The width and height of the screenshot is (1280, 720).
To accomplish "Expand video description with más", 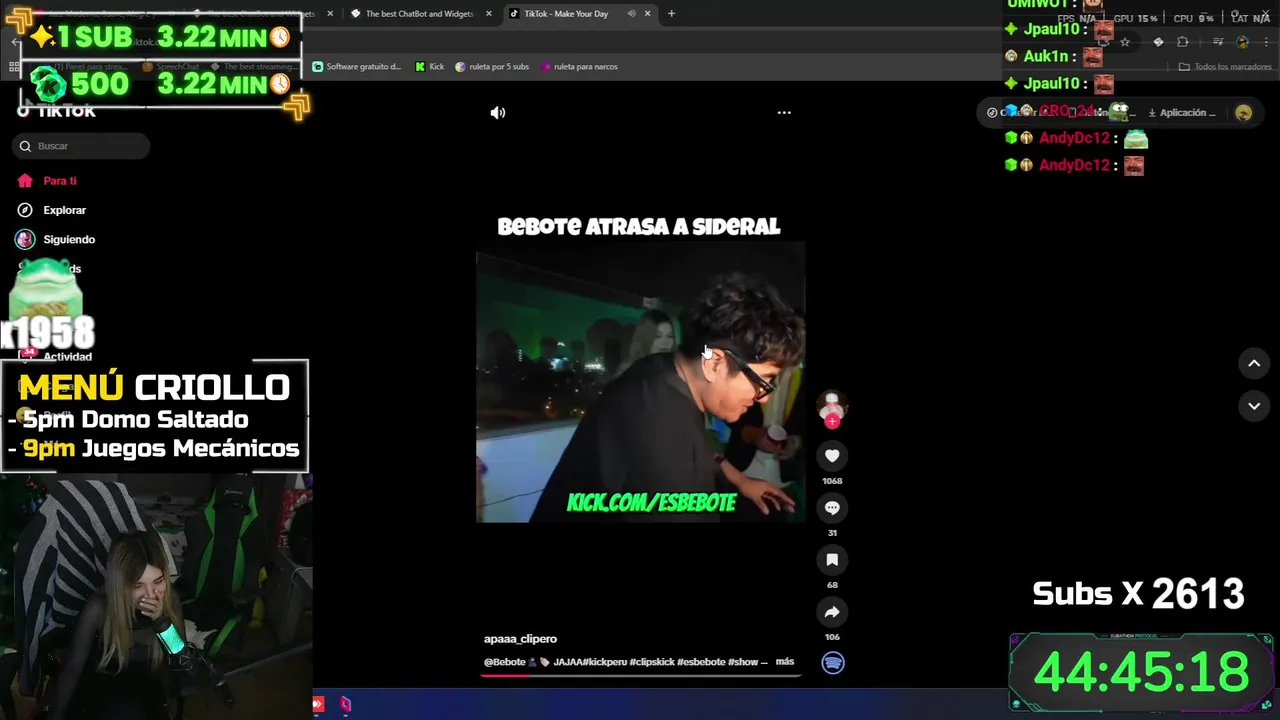I will tap(785, 662).
